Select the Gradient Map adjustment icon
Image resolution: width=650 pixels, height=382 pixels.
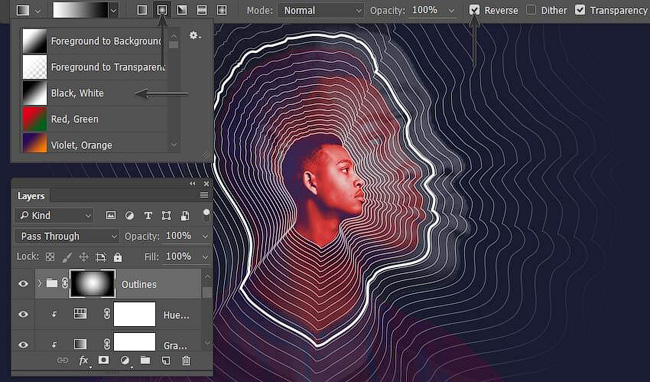[x=80, y=344]
